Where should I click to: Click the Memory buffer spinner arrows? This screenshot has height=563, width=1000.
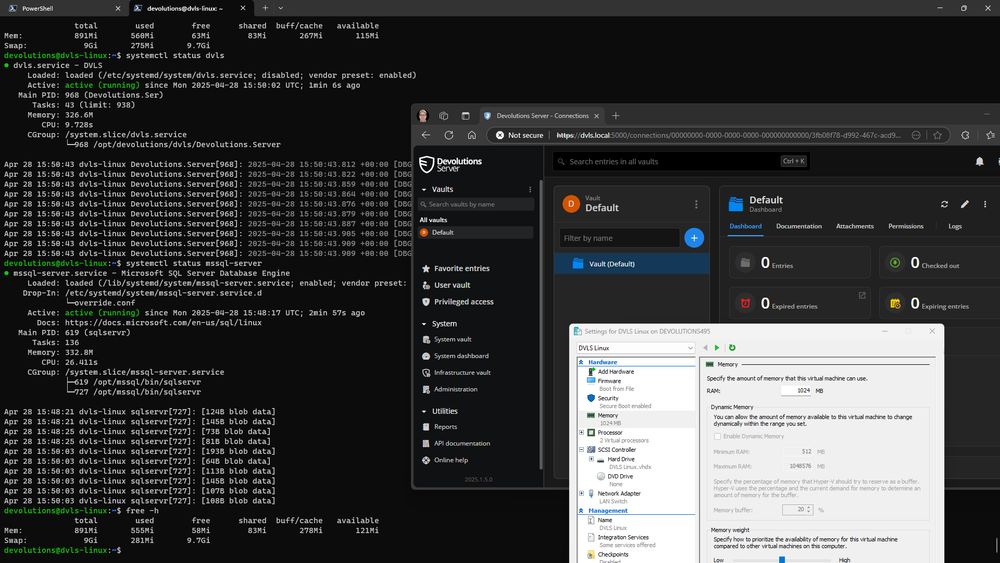(x=809, y=509)
